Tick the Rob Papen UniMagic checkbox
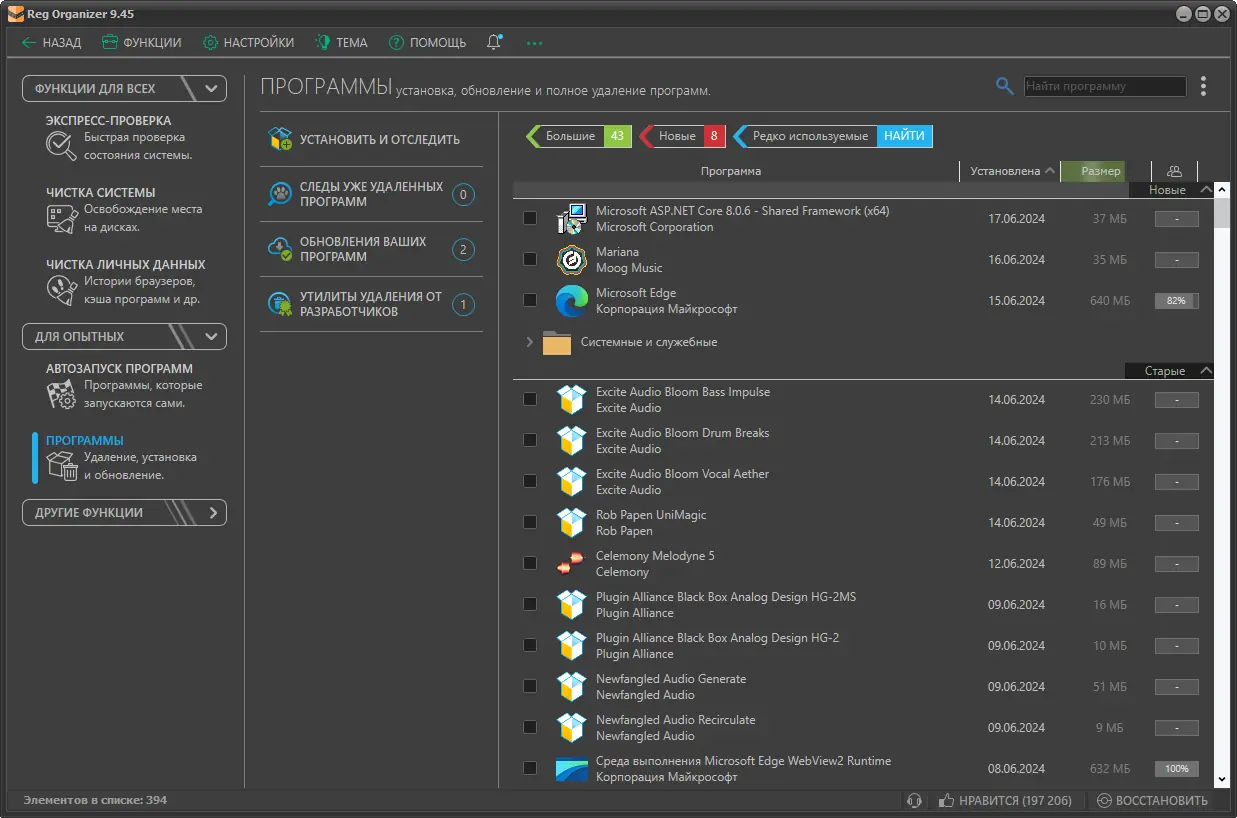 coord(530,522)
